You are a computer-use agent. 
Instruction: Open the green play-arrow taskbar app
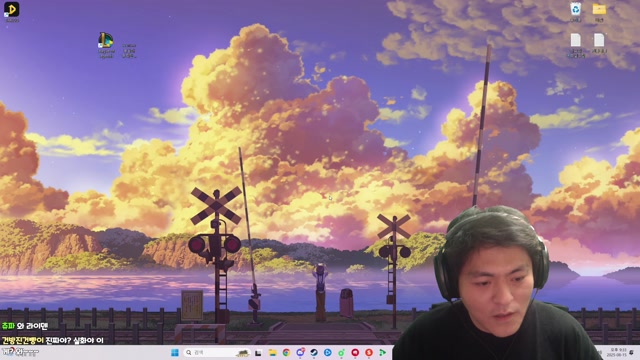pyautogui.click(x=382, y=353)
